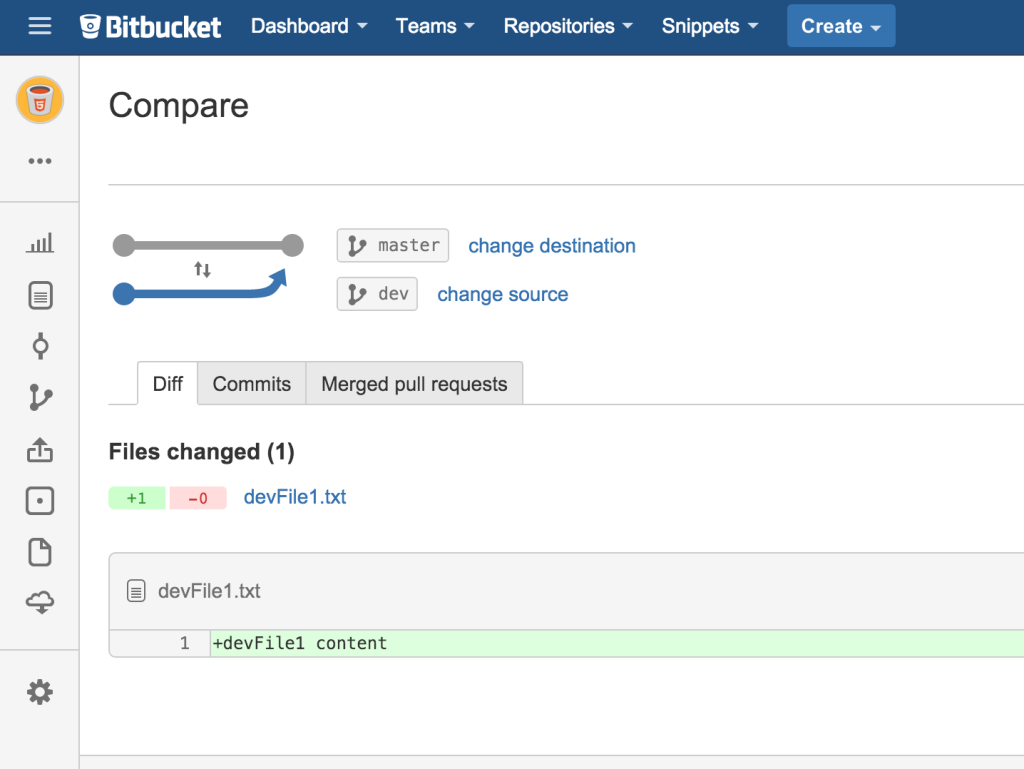Switch to the Merged pull requests tab
This screenshot has height=769, width=1024.
(x=414, y=384)
